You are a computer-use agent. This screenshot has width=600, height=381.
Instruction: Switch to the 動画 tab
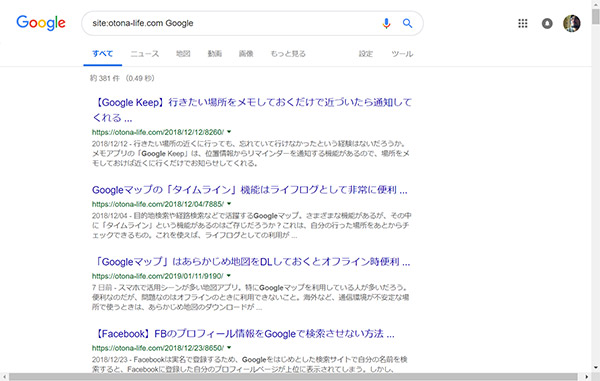click(x=215, y=54)
